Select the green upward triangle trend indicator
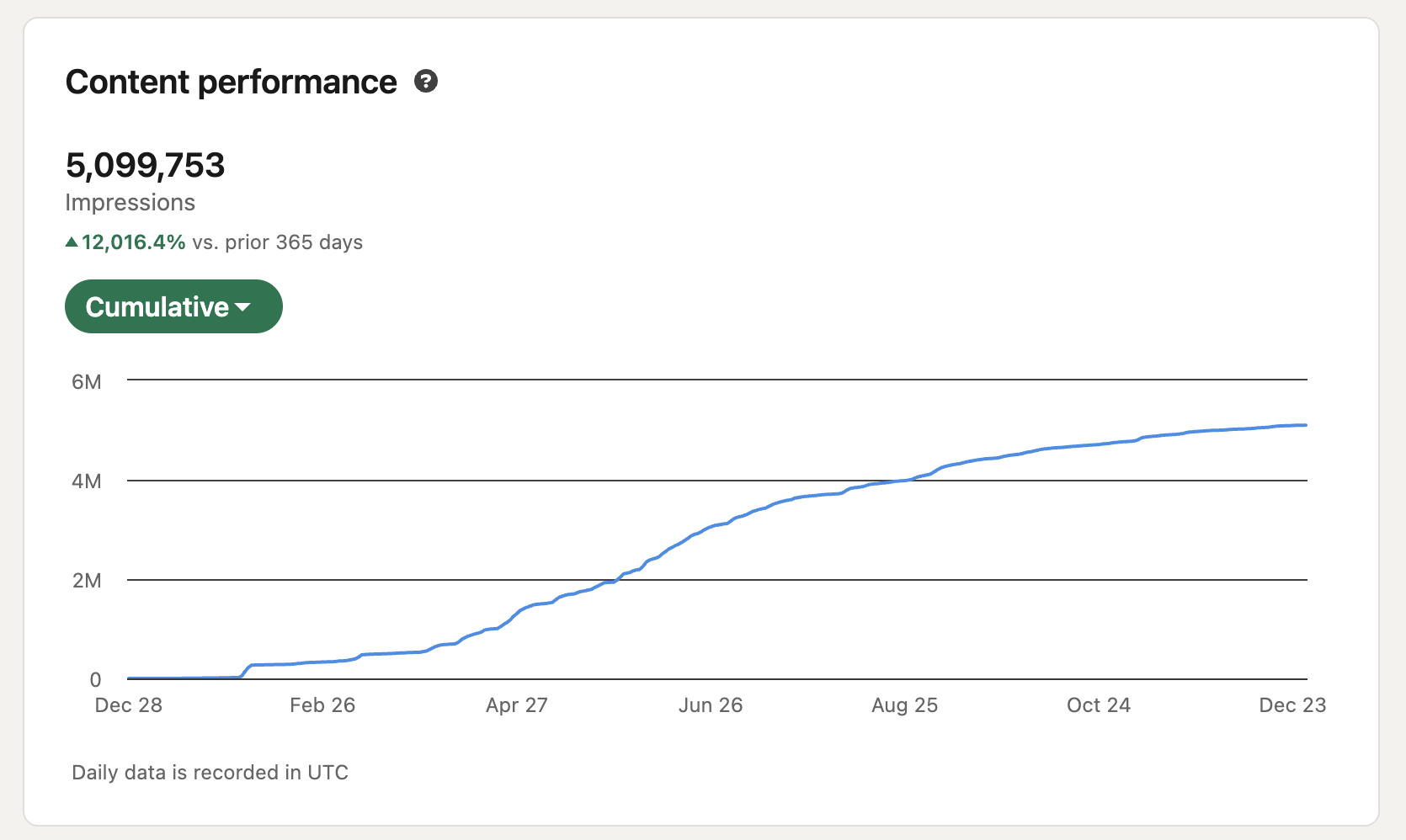This screenshot has width=1406, height=840. pos(72,242)
